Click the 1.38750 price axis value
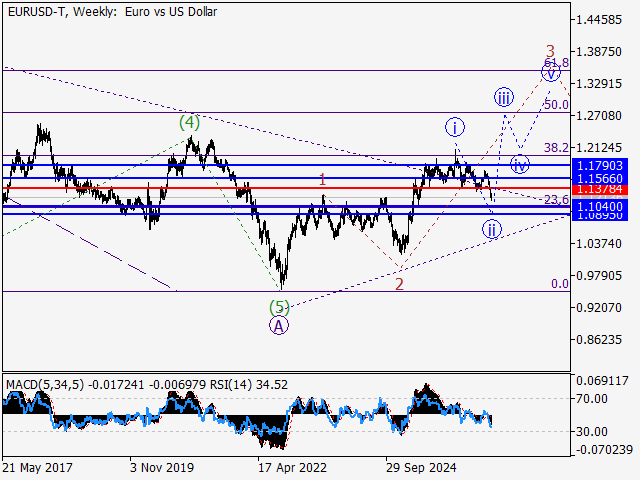The width and height of the screenshot is (640, 480). pos(599,52)
